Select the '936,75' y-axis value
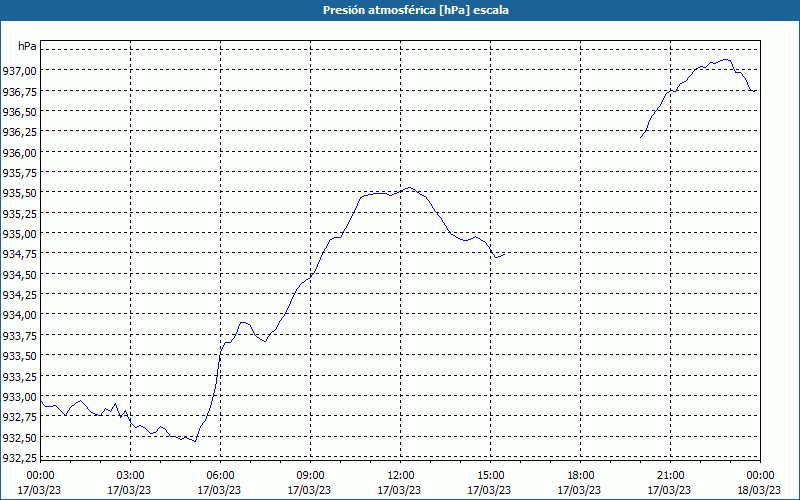800x500 pixels. [x=19, y=91]
